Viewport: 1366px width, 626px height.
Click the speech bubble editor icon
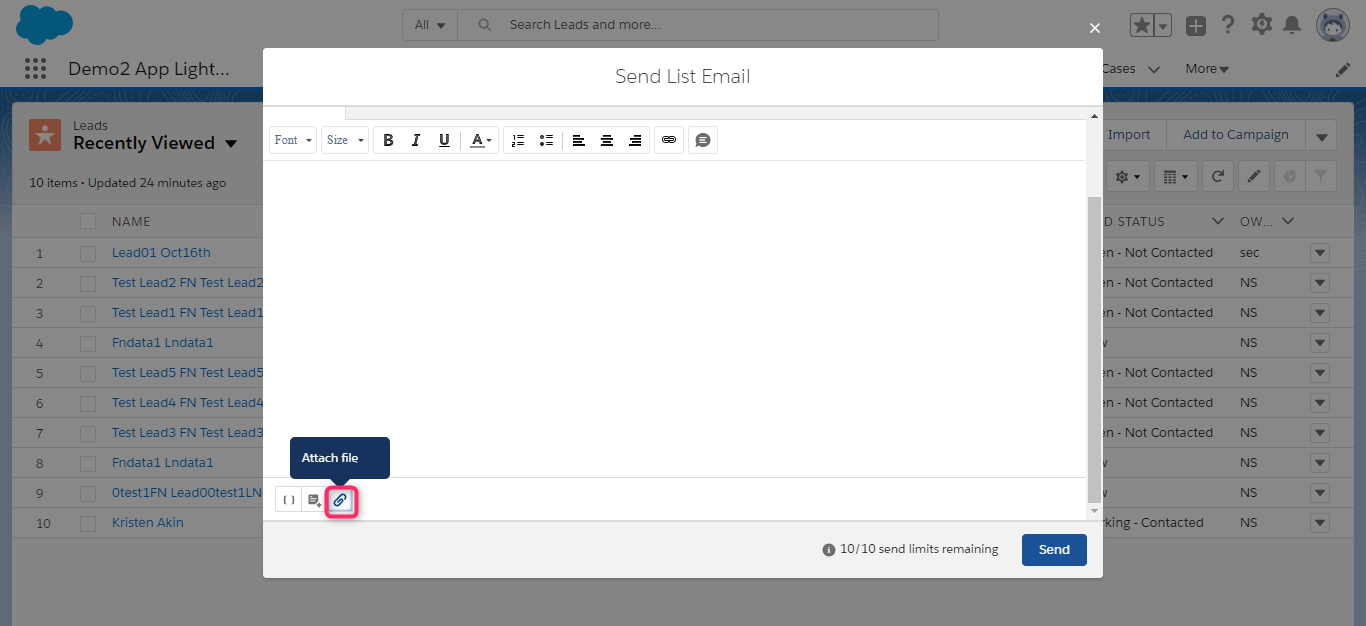(703, 140)
